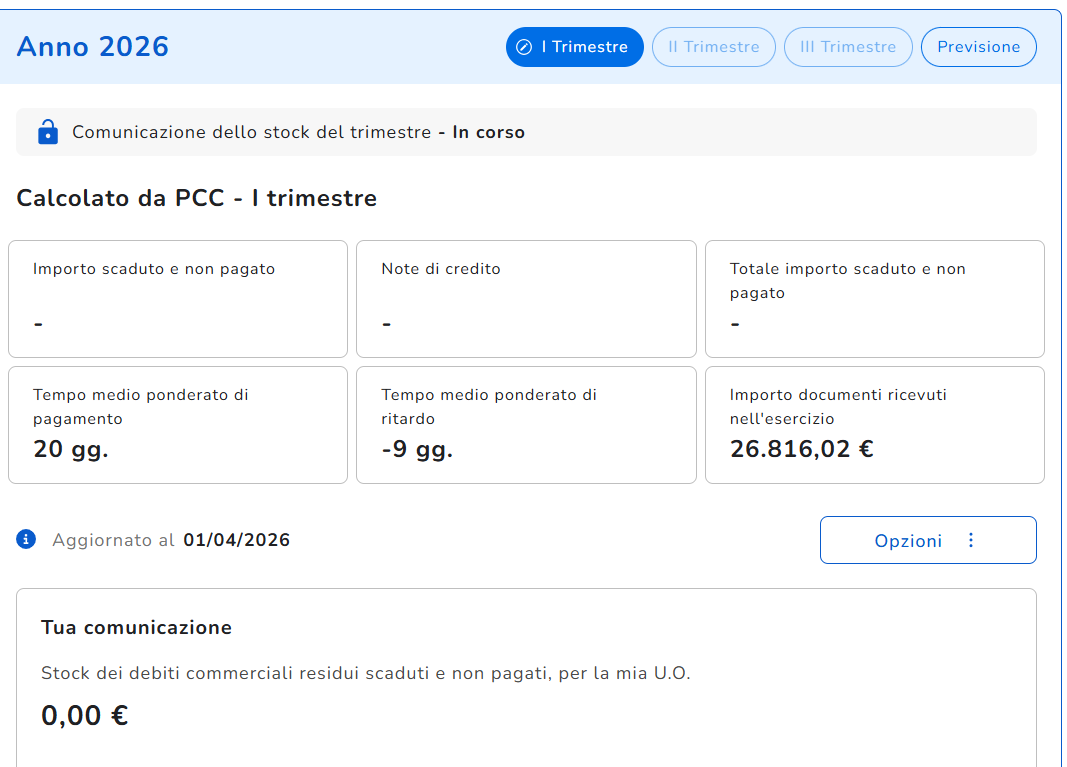Open the III Trimestre tab

[848, 47]
